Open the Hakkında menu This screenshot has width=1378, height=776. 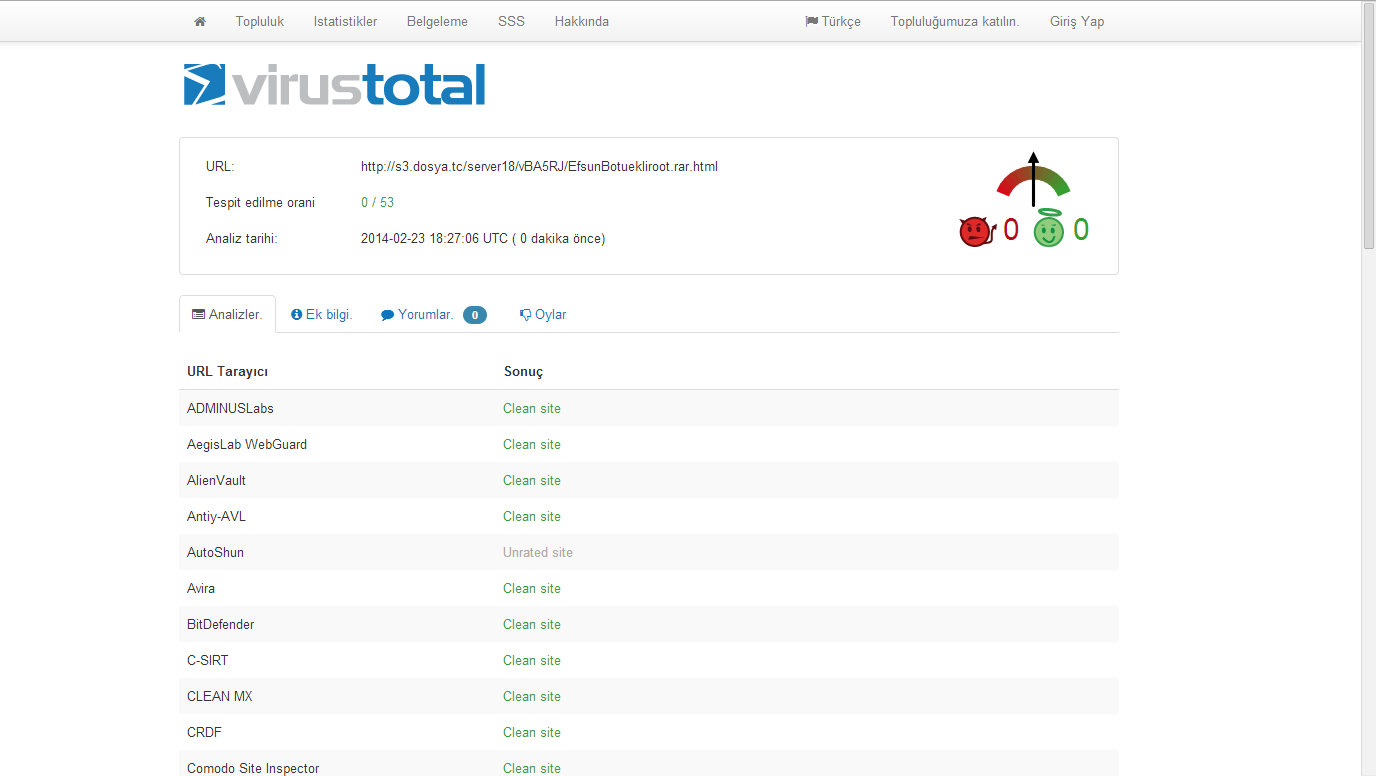[x=582, y=21]
